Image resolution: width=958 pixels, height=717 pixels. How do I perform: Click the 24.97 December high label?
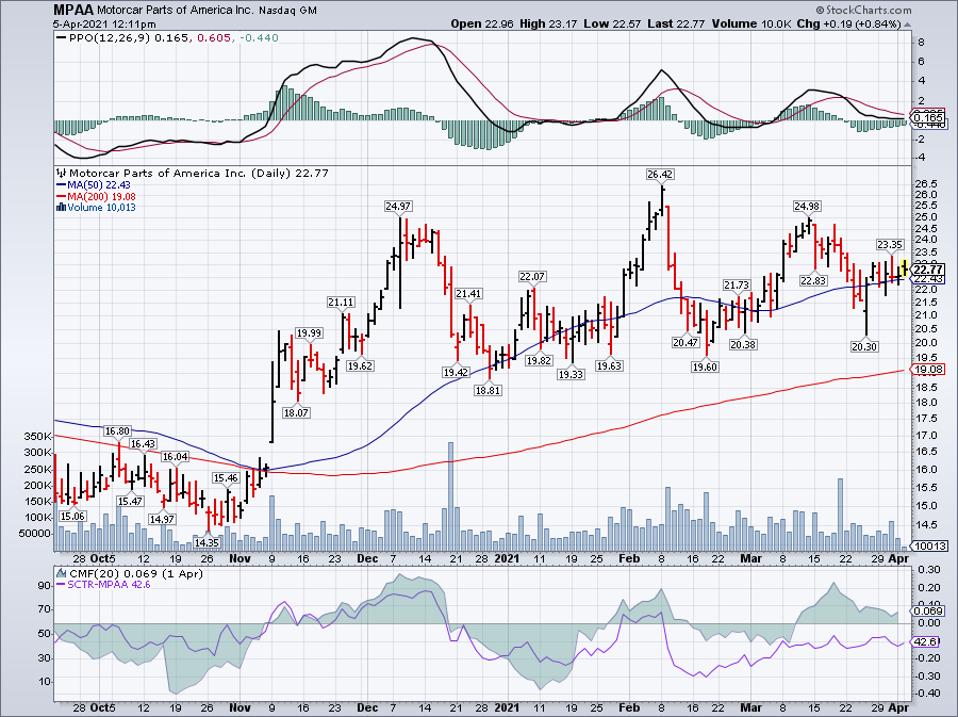point(398,206)
